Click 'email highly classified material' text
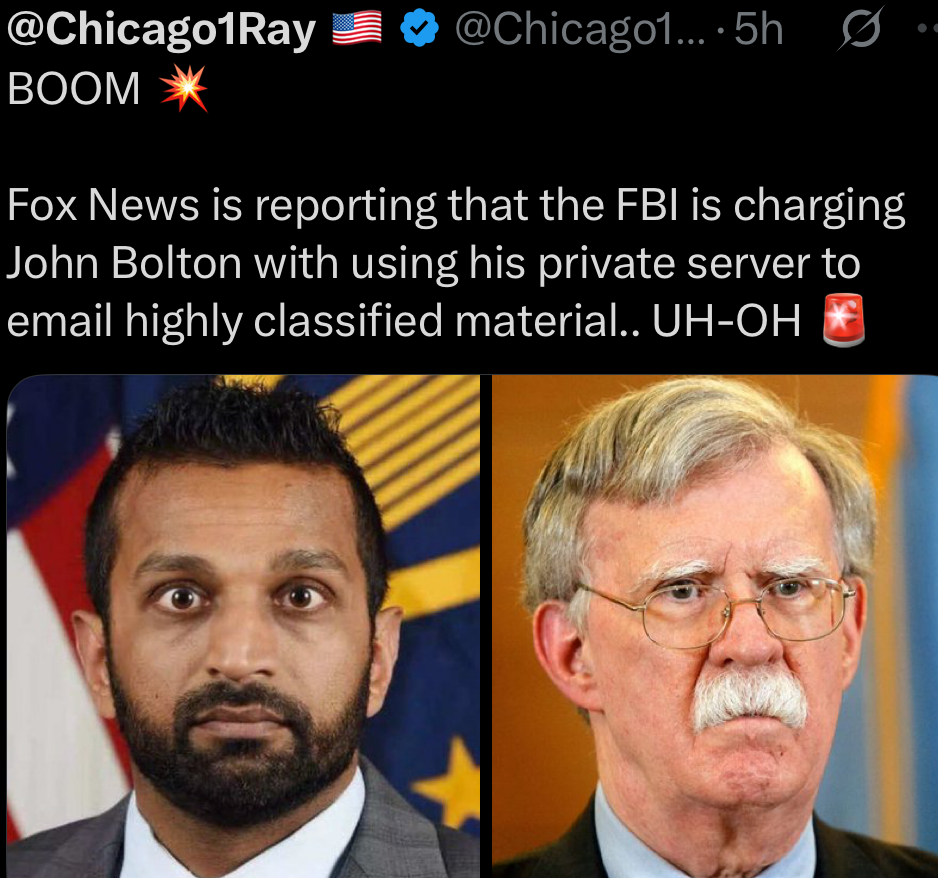Screen dimensions: 938x878 tap(323, 322)
